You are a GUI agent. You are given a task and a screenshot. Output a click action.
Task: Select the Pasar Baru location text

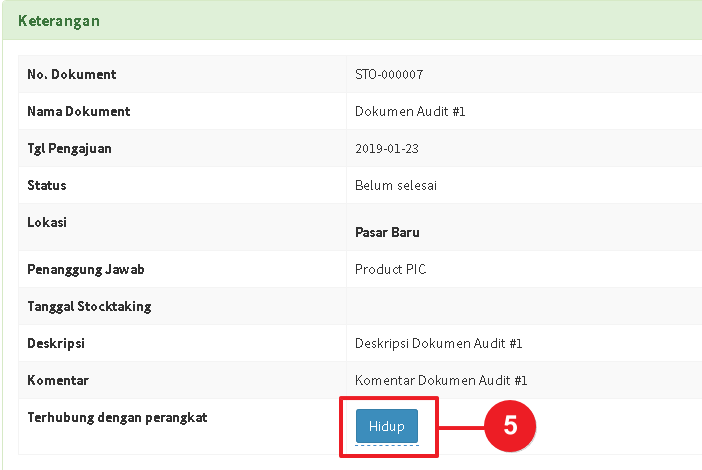[387, 232]
